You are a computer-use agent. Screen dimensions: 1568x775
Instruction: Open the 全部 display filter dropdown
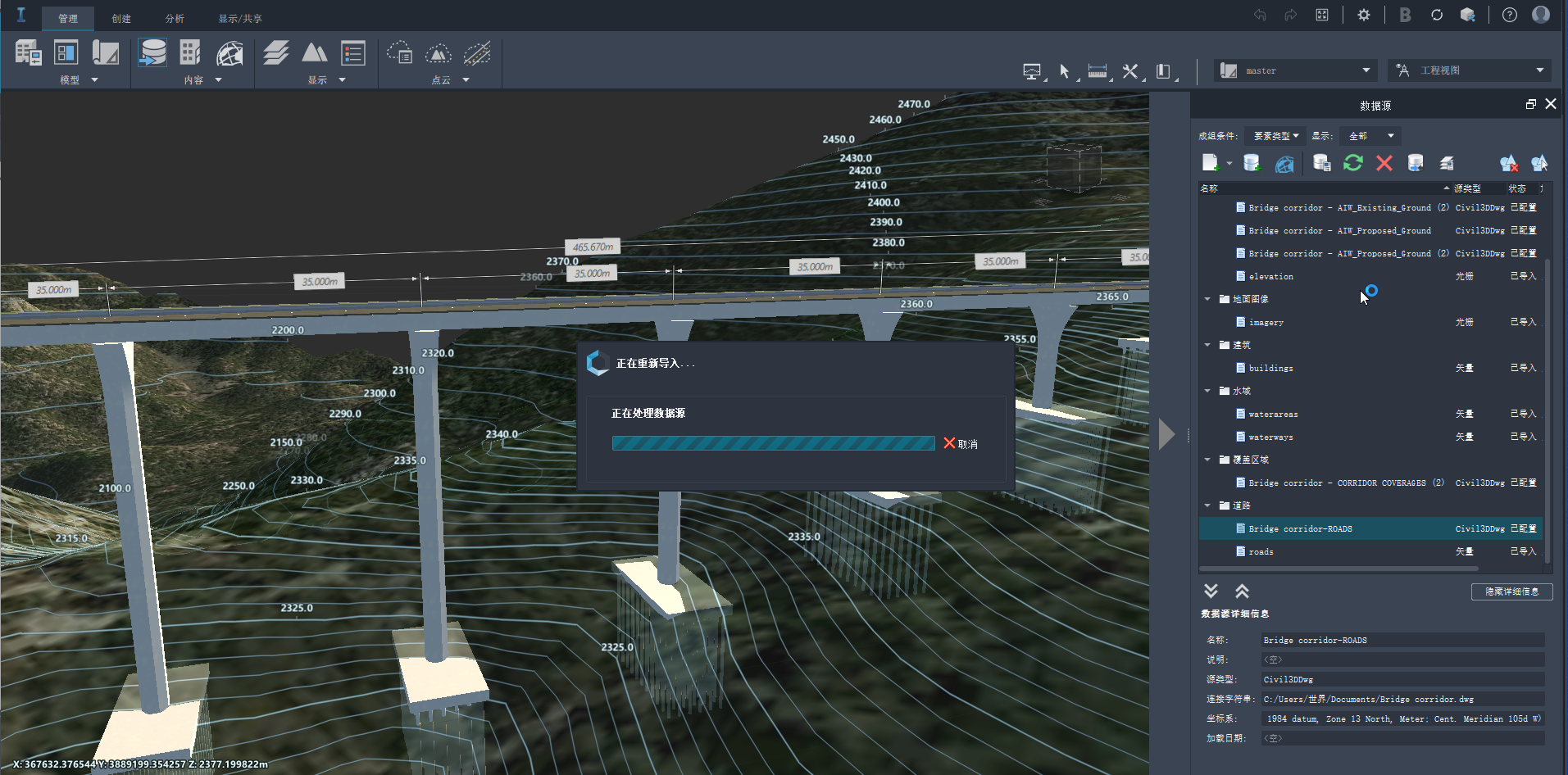coord(1371,136)
